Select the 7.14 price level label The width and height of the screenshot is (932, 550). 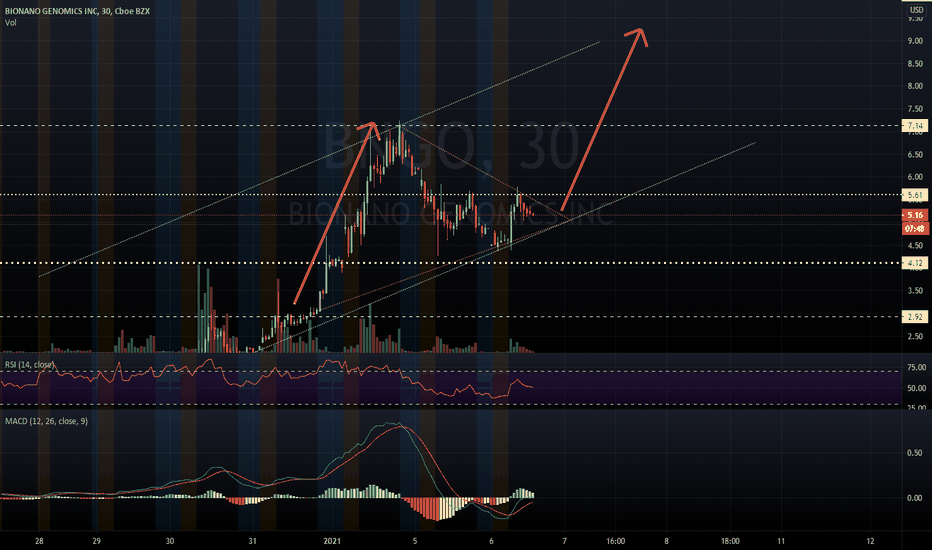(915, 125)
